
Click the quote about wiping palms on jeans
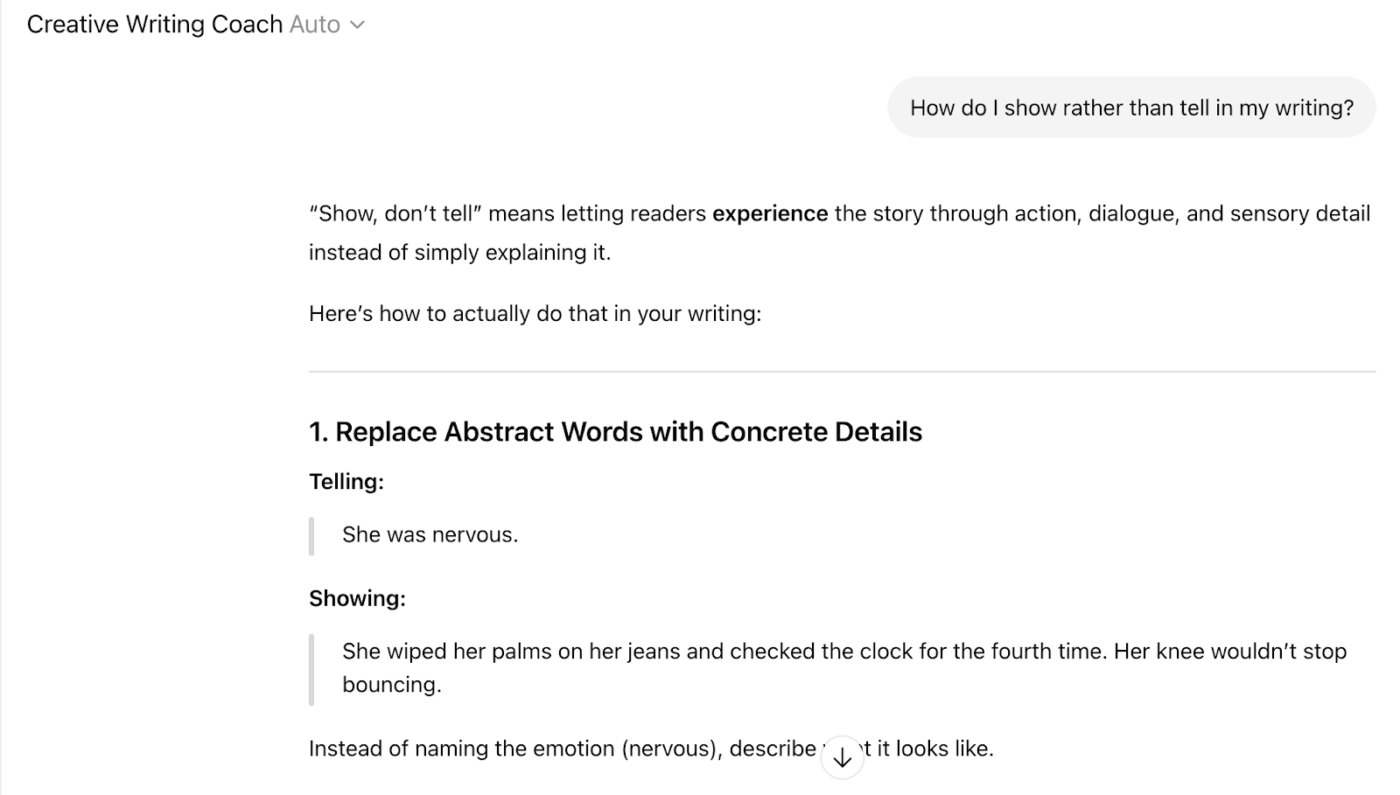pos(844,650)
